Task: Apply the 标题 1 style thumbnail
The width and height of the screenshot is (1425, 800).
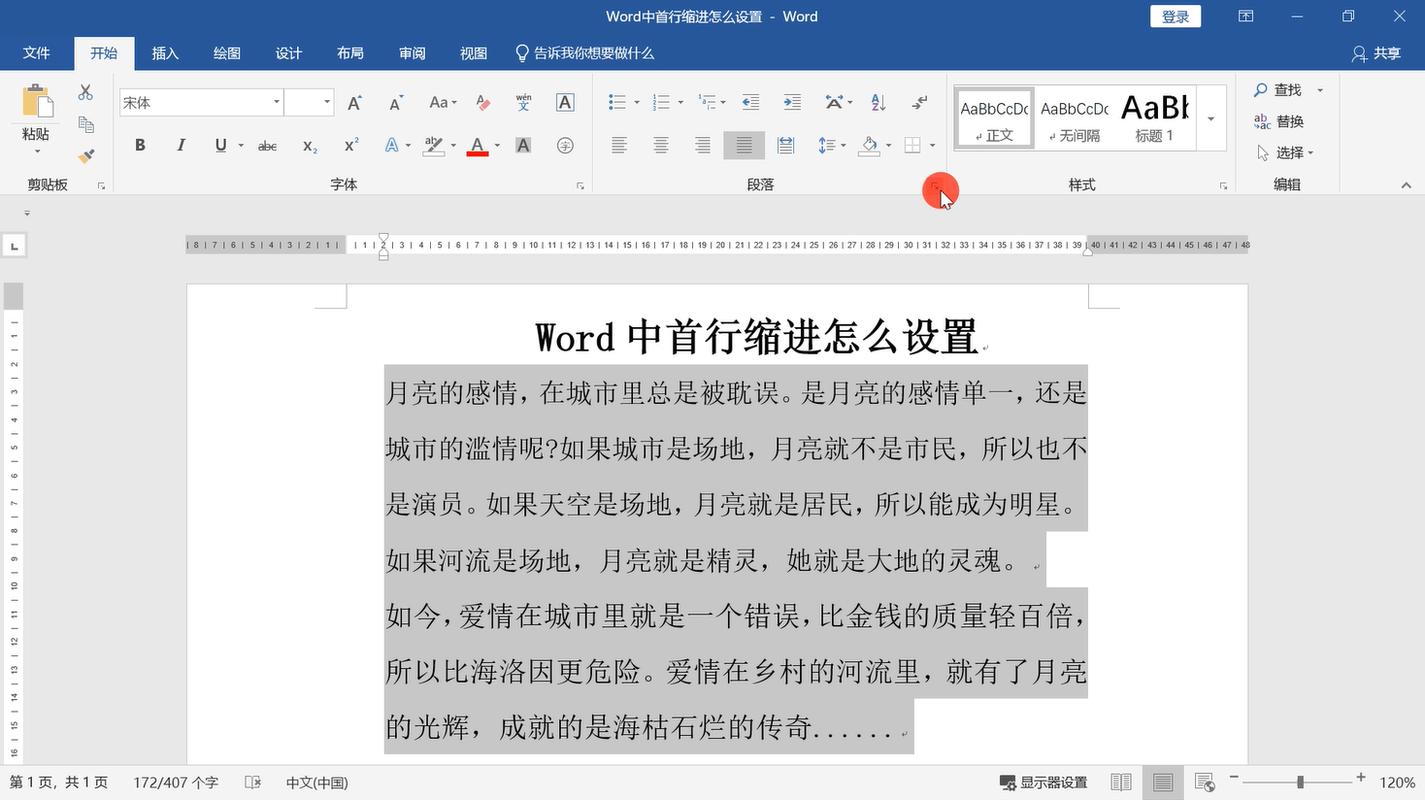Action: click(1155, 117)
